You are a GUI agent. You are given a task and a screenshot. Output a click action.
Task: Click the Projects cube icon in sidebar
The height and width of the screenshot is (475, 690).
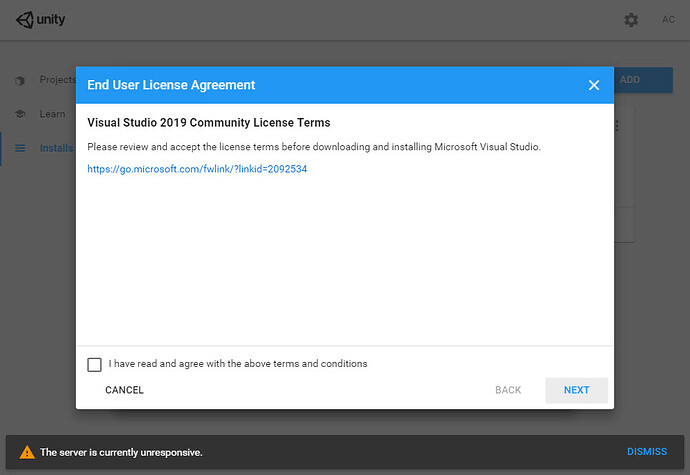tap(20, 81)
